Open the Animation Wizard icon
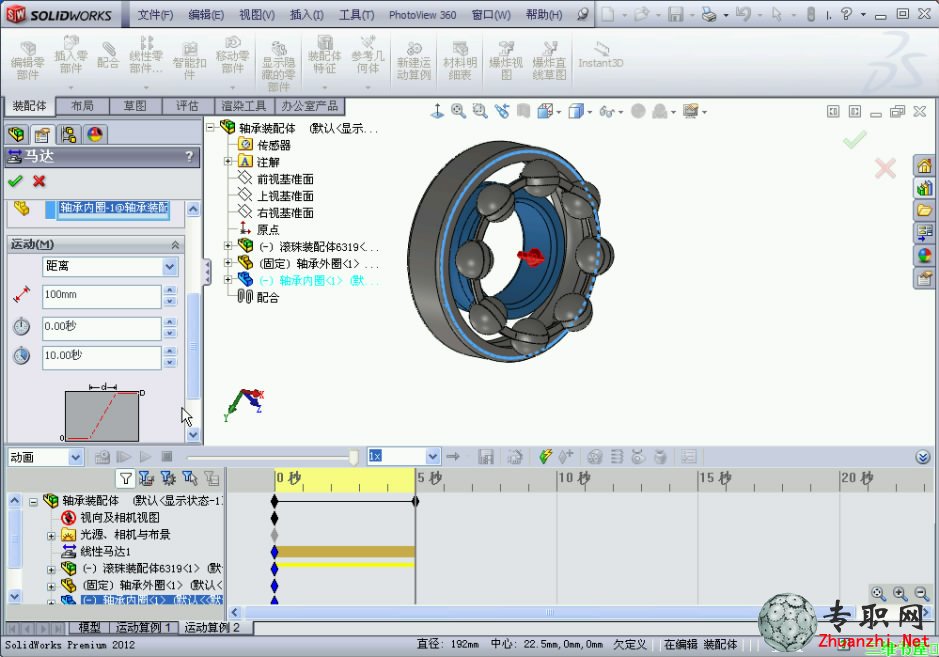Viewport: 939px width, 657px height. (514, 457)
